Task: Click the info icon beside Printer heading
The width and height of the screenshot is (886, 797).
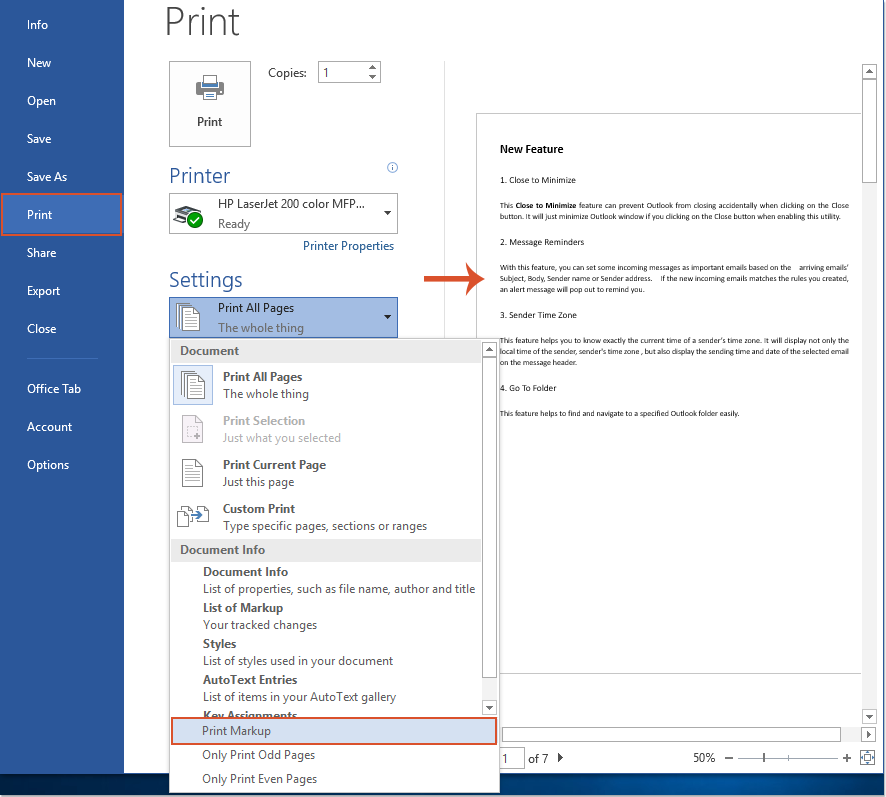Action: [392, 167]
